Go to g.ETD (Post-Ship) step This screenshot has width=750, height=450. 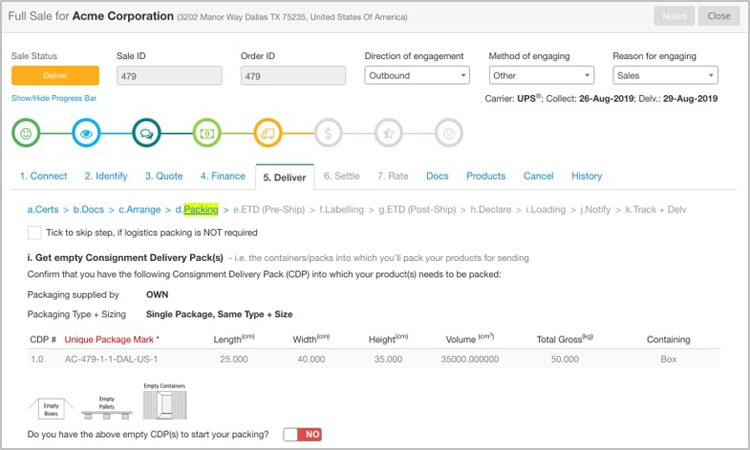pyautogui.click(x=417, y=209)
